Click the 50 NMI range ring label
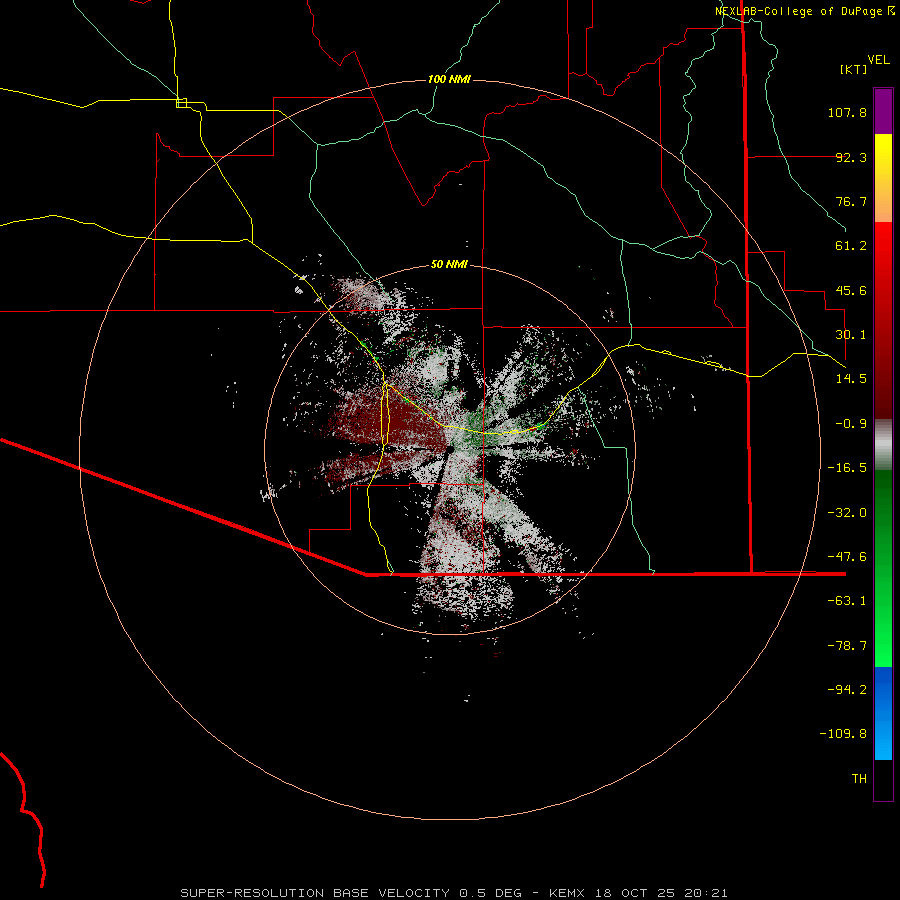Image resolution: width=900 pixels, height=900 pixels. (449, 265)
